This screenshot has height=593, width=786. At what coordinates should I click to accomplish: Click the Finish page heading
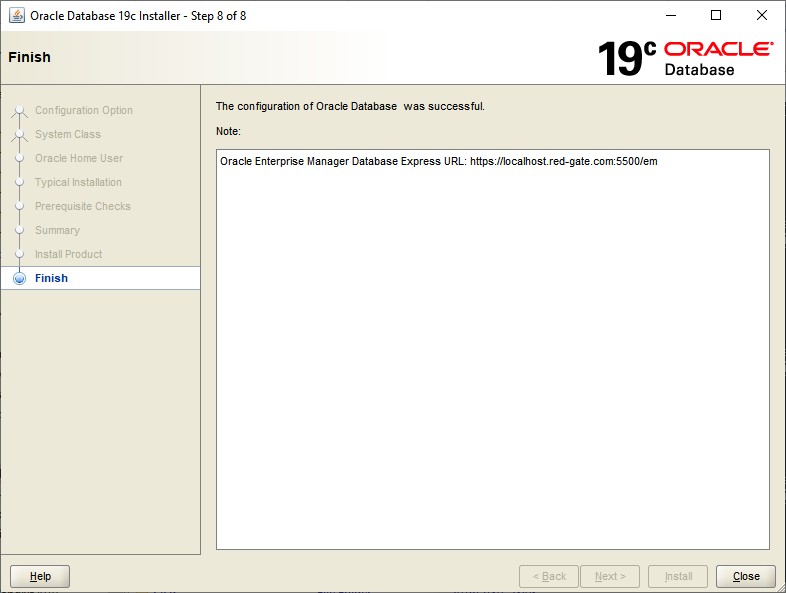click(30, 57)
